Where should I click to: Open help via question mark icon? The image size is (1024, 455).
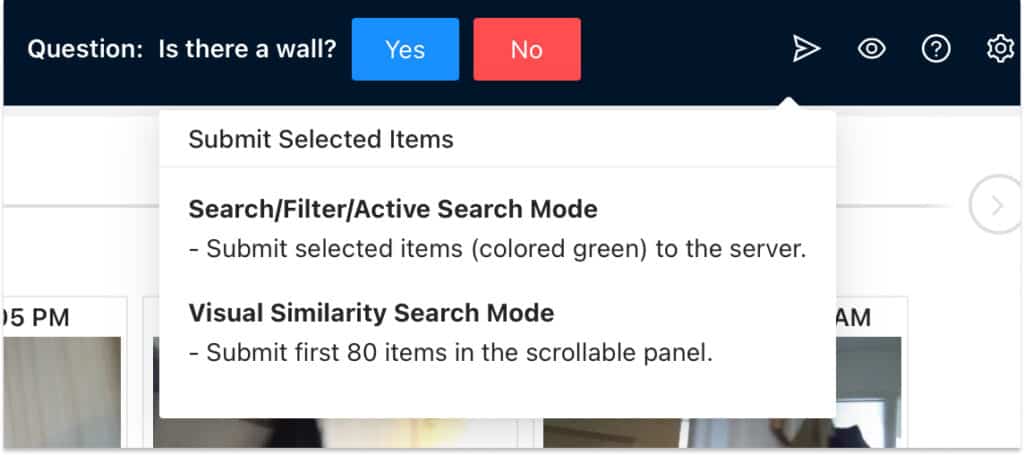[x=935, y=49]
